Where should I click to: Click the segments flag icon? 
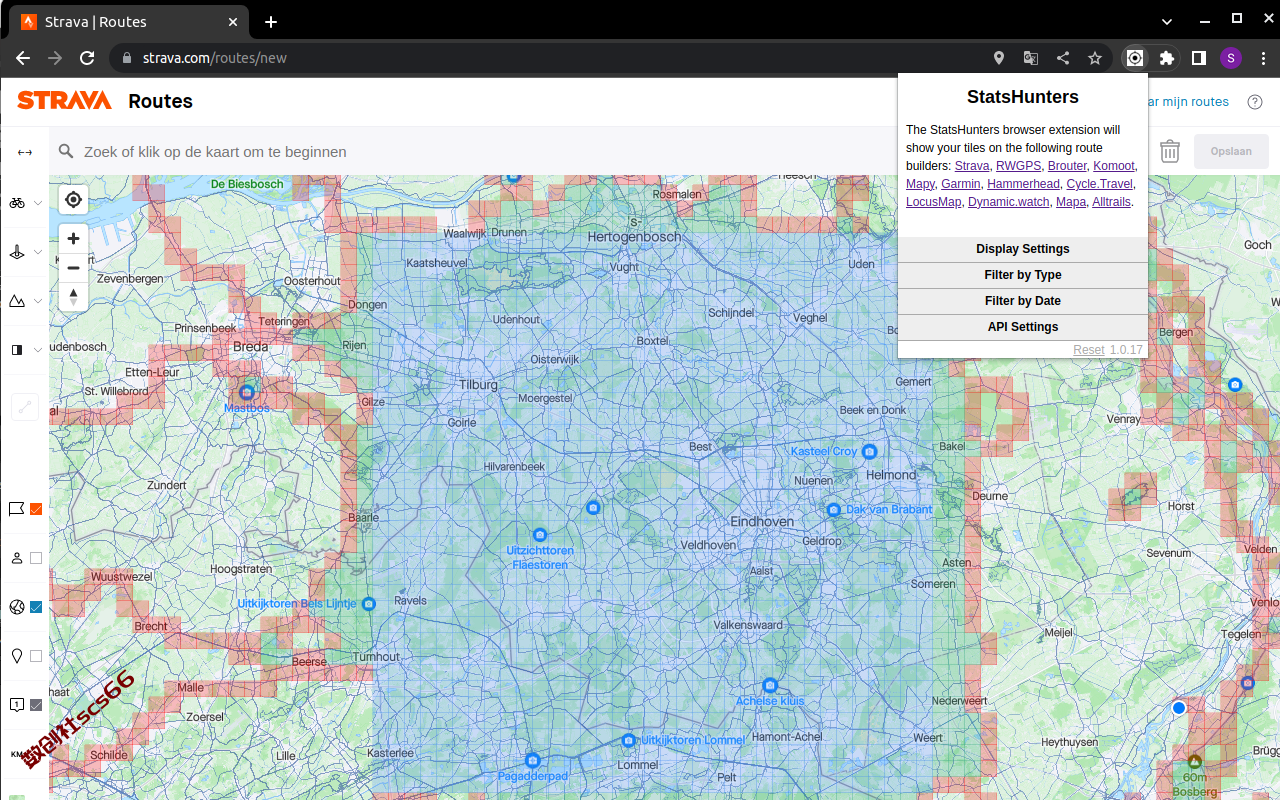point(16,509)
